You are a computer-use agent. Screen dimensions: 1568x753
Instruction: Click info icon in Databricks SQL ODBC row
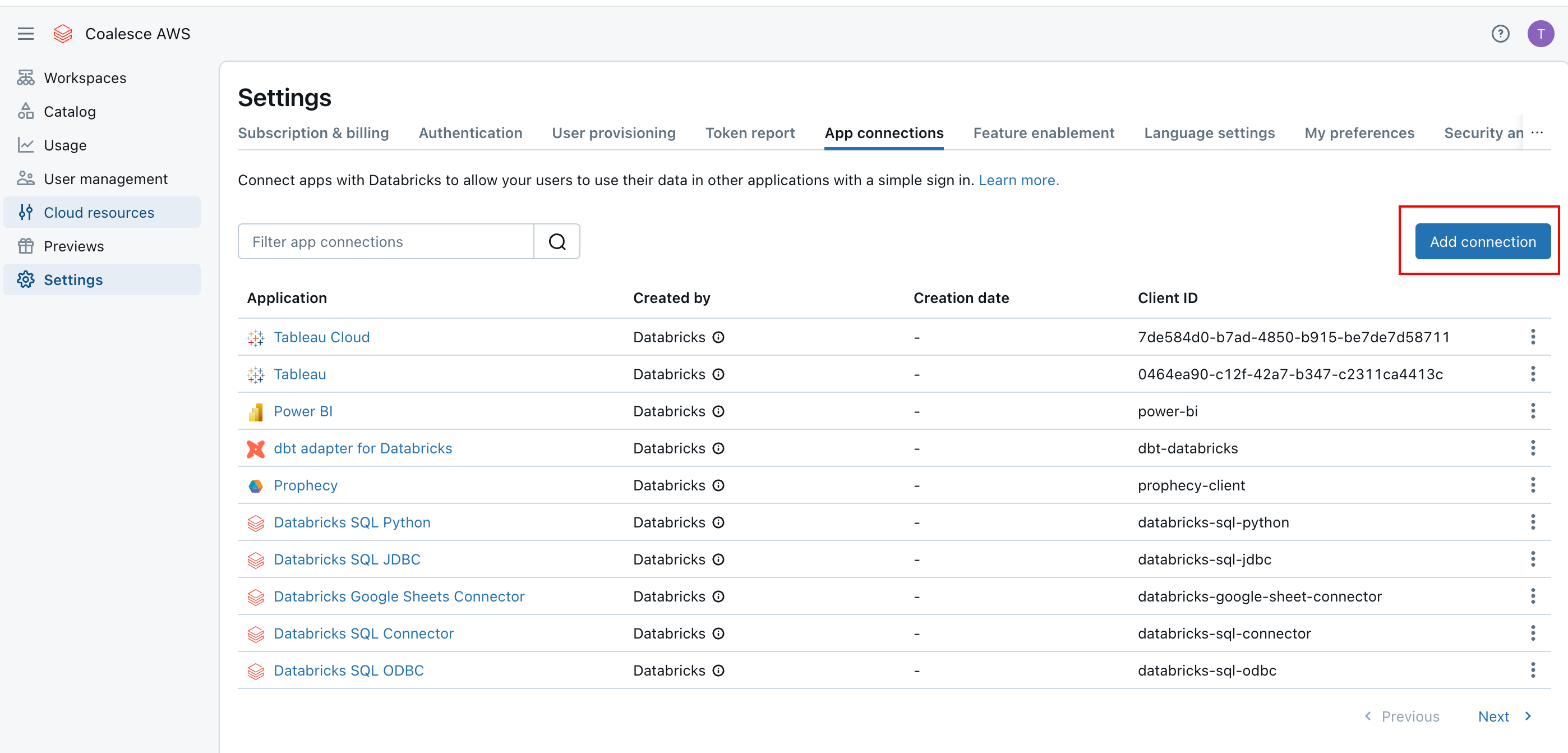[x=718, y=671]
